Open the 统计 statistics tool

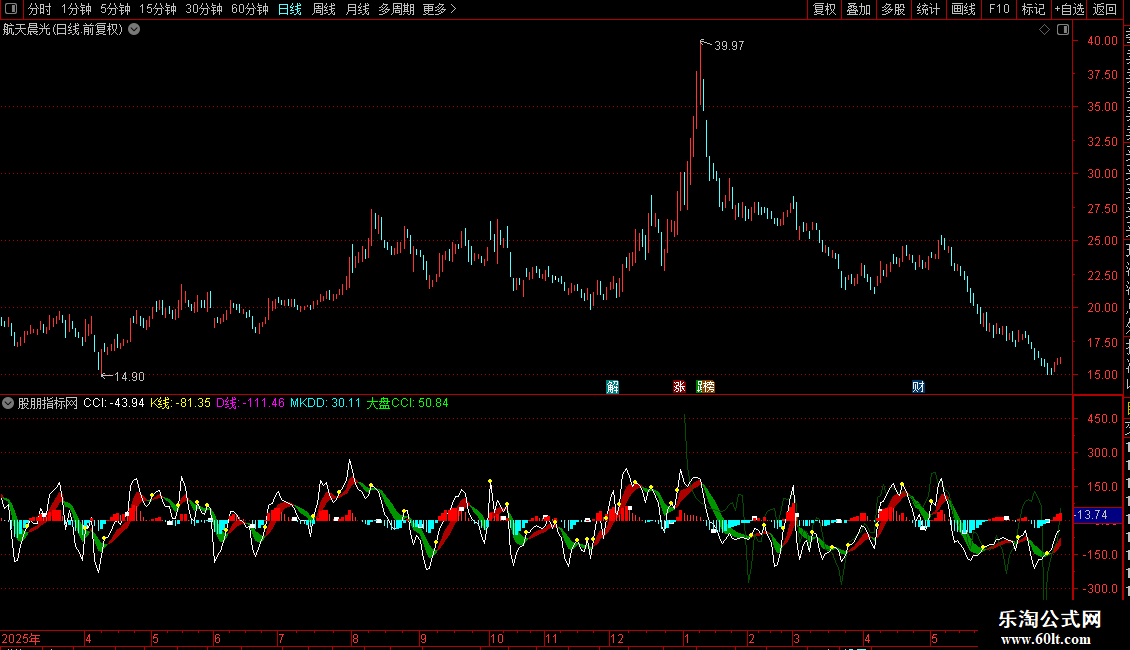[927, 9]
